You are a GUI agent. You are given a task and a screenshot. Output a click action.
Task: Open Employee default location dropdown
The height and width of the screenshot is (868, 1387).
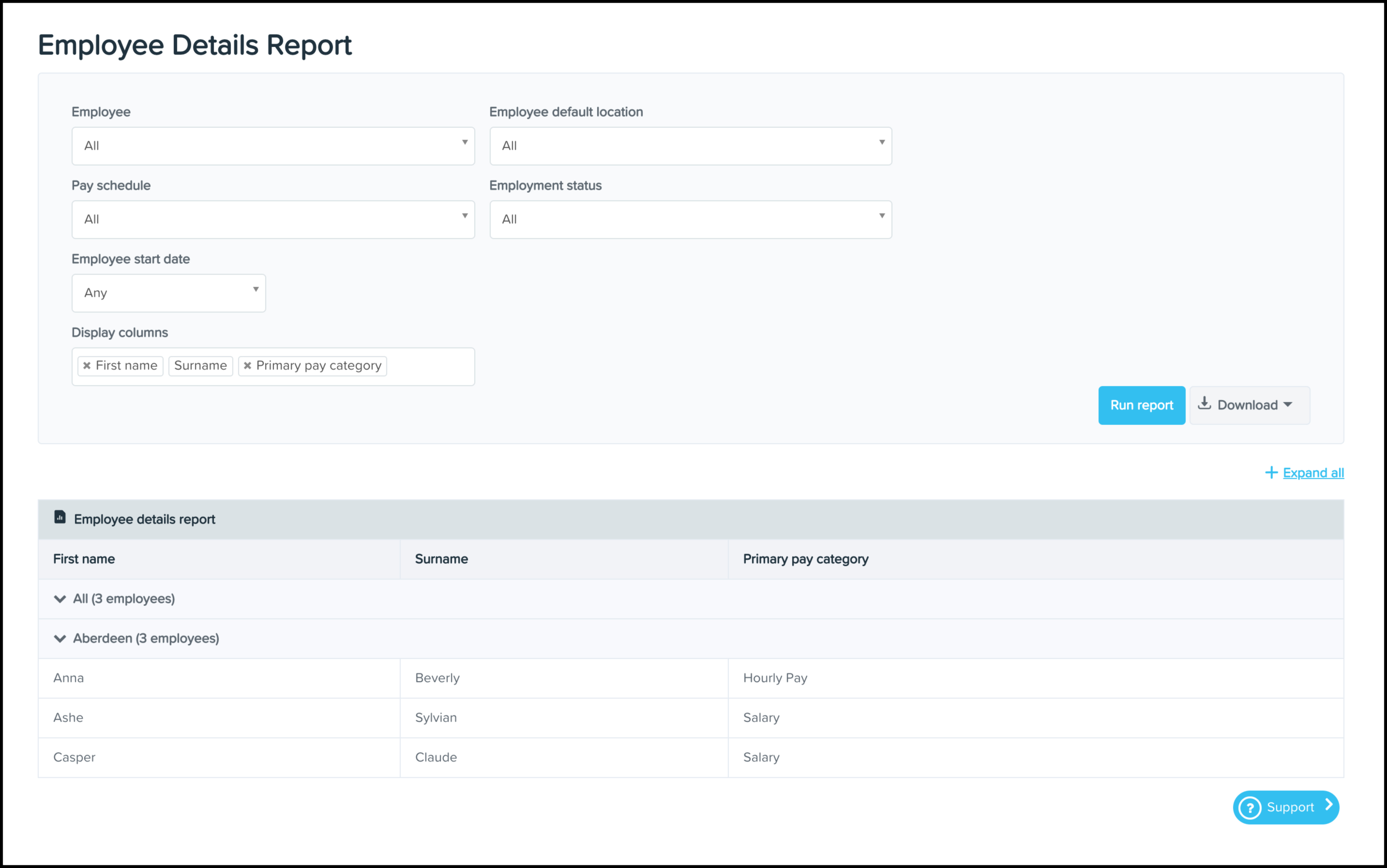[690, 146]
